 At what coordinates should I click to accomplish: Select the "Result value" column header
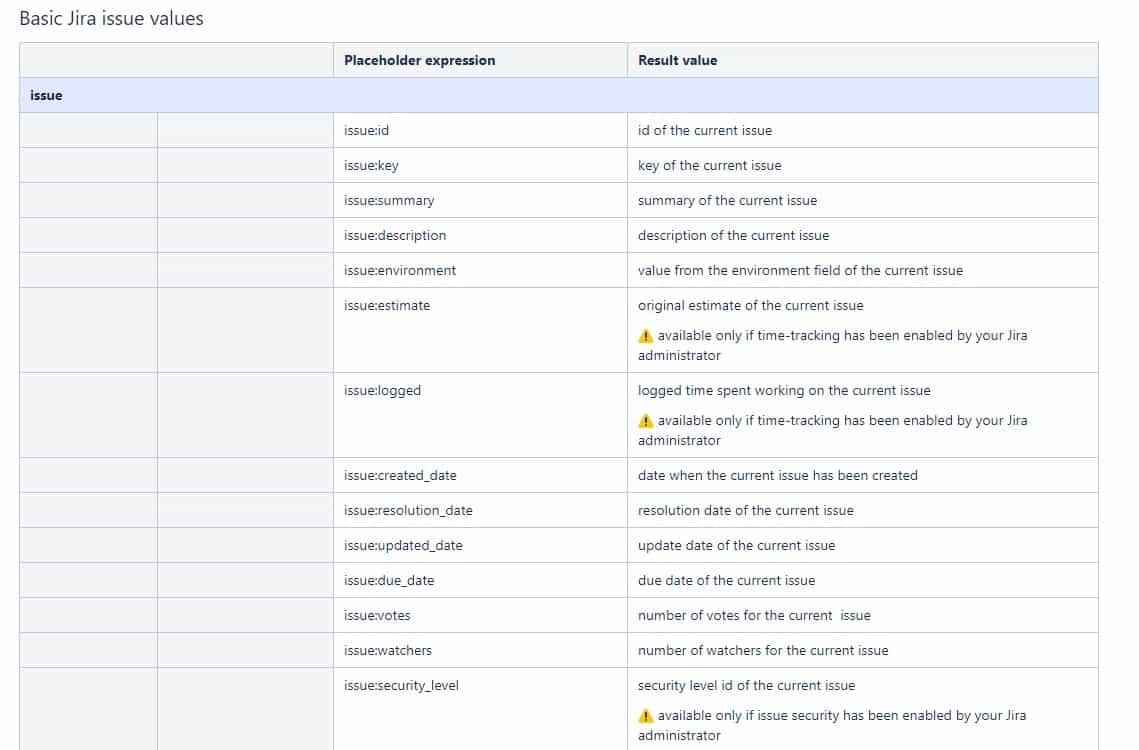pyautogui.click(x=677, y=60)
